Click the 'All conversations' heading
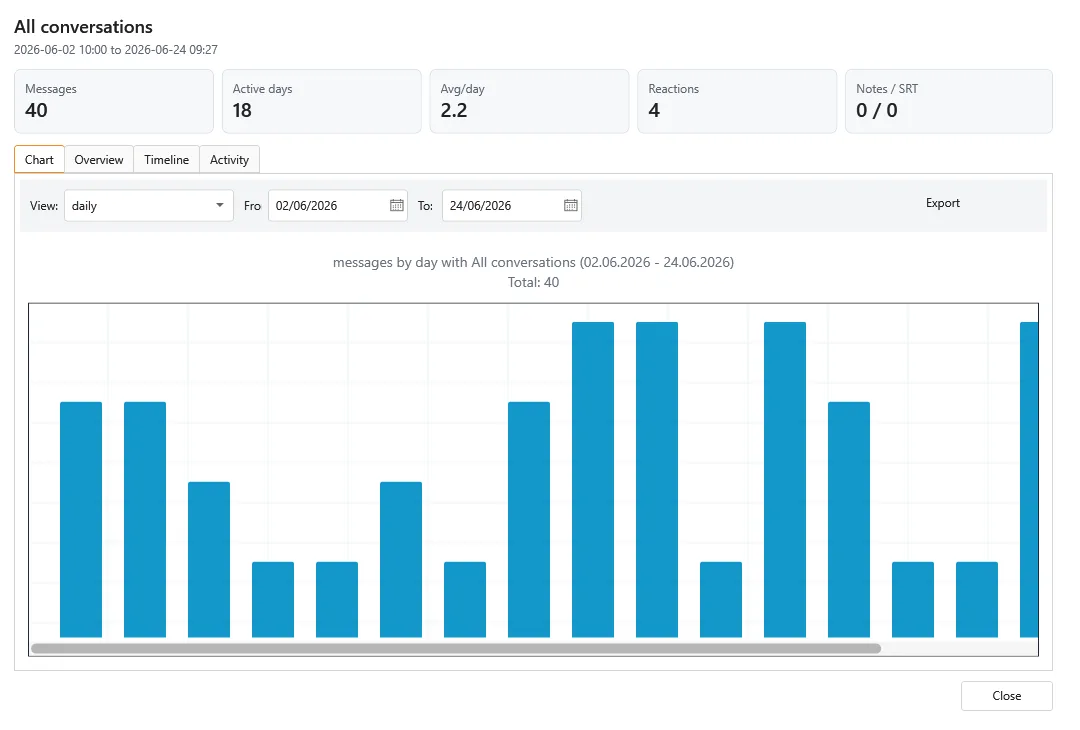This screenshot has width=1080, height=730. point(83,27)
